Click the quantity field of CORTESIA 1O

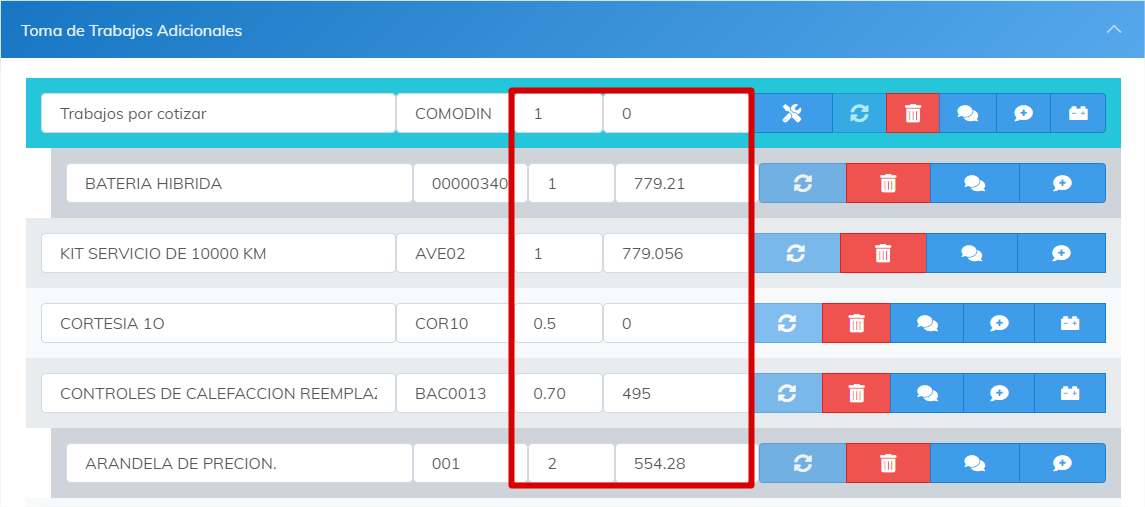point(559,324)
